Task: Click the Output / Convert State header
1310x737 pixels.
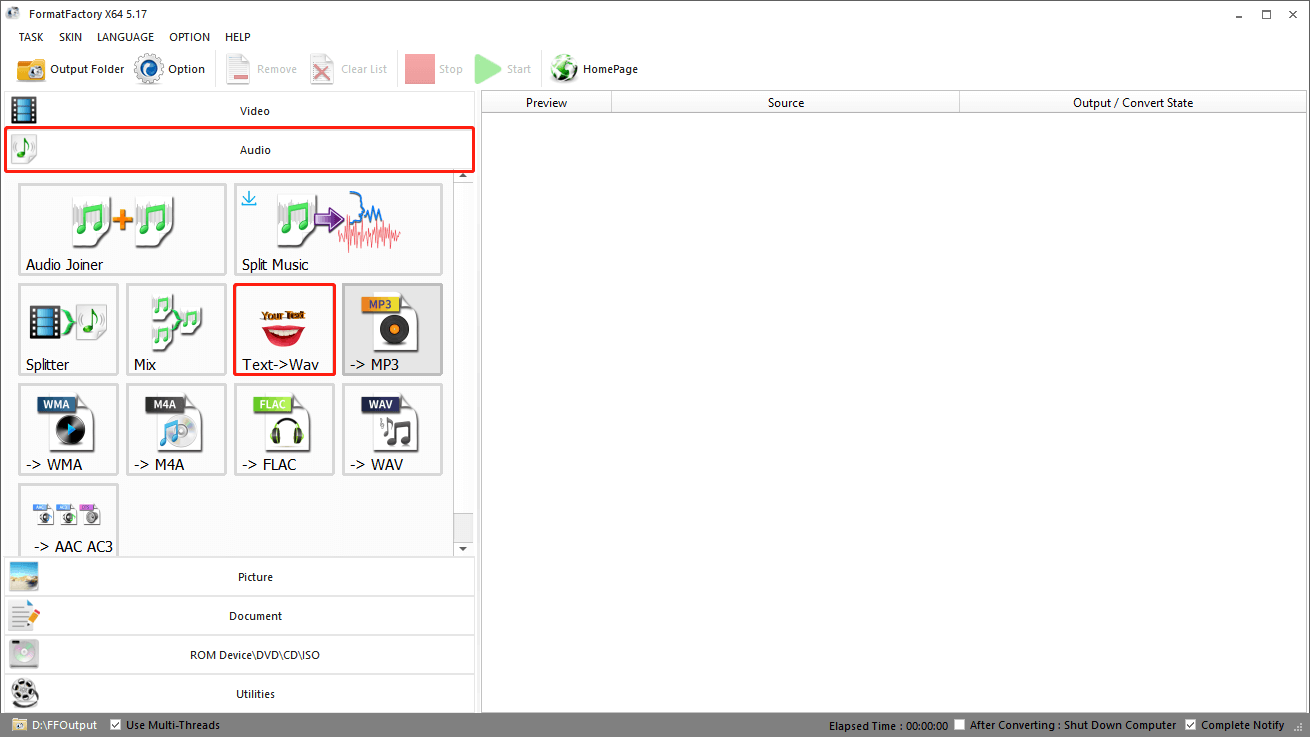Action: coord(1133,102)
